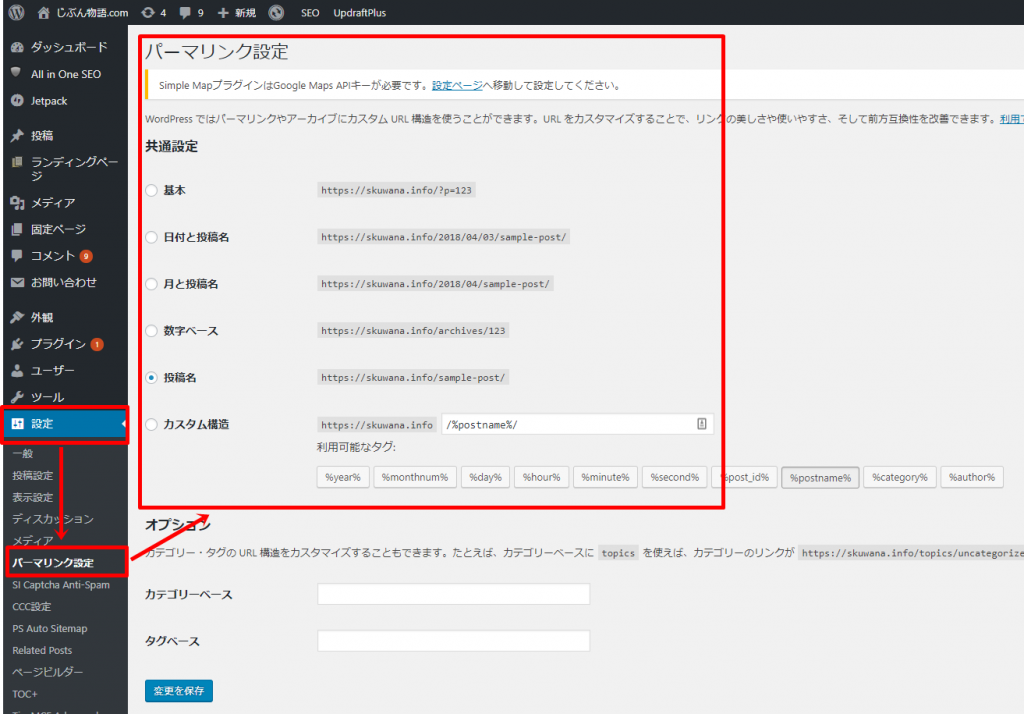The image size is (1024, 714).
Task: Open TOC+ settings item
Action: (25, 694)
